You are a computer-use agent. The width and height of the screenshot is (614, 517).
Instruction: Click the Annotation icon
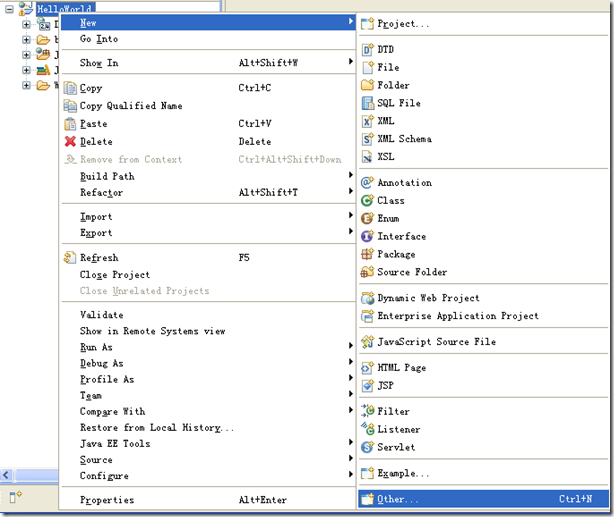click(x=367, y=183)
